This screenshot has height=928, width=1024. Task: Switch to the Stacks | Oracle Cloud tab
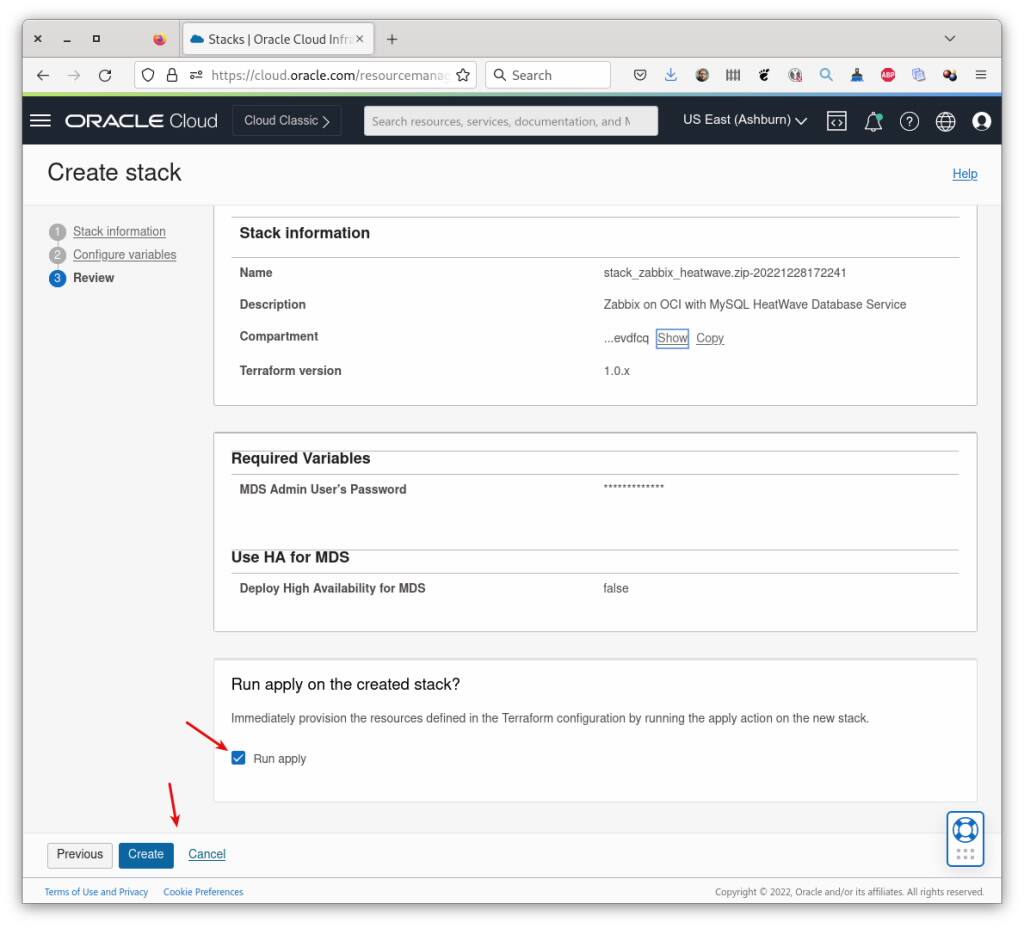click(x=279, y=39)
